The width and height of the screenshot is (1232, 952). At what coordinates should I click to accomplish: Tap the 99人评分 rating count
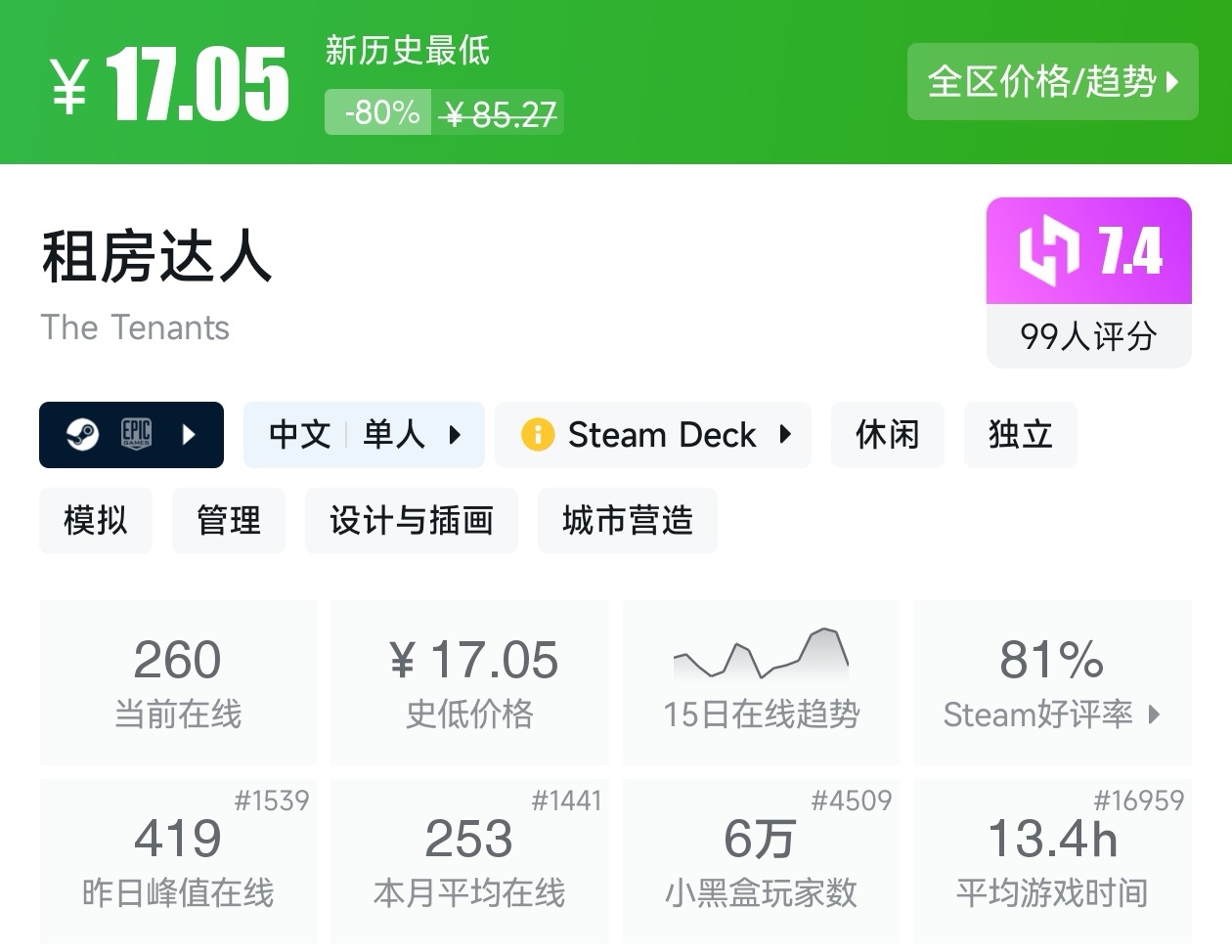coord(1088,336)
